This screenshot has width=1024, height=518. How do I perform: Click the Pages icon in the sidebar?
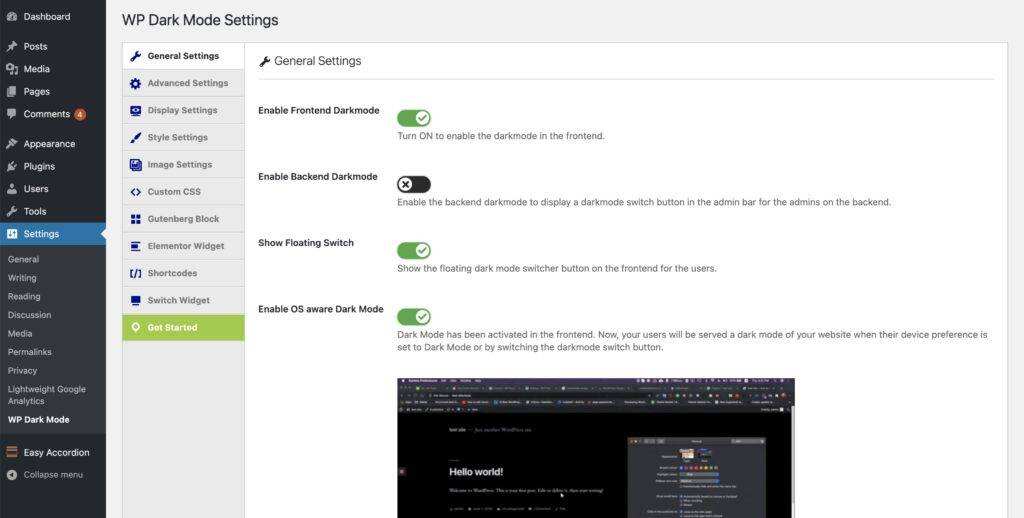(11, 91)
